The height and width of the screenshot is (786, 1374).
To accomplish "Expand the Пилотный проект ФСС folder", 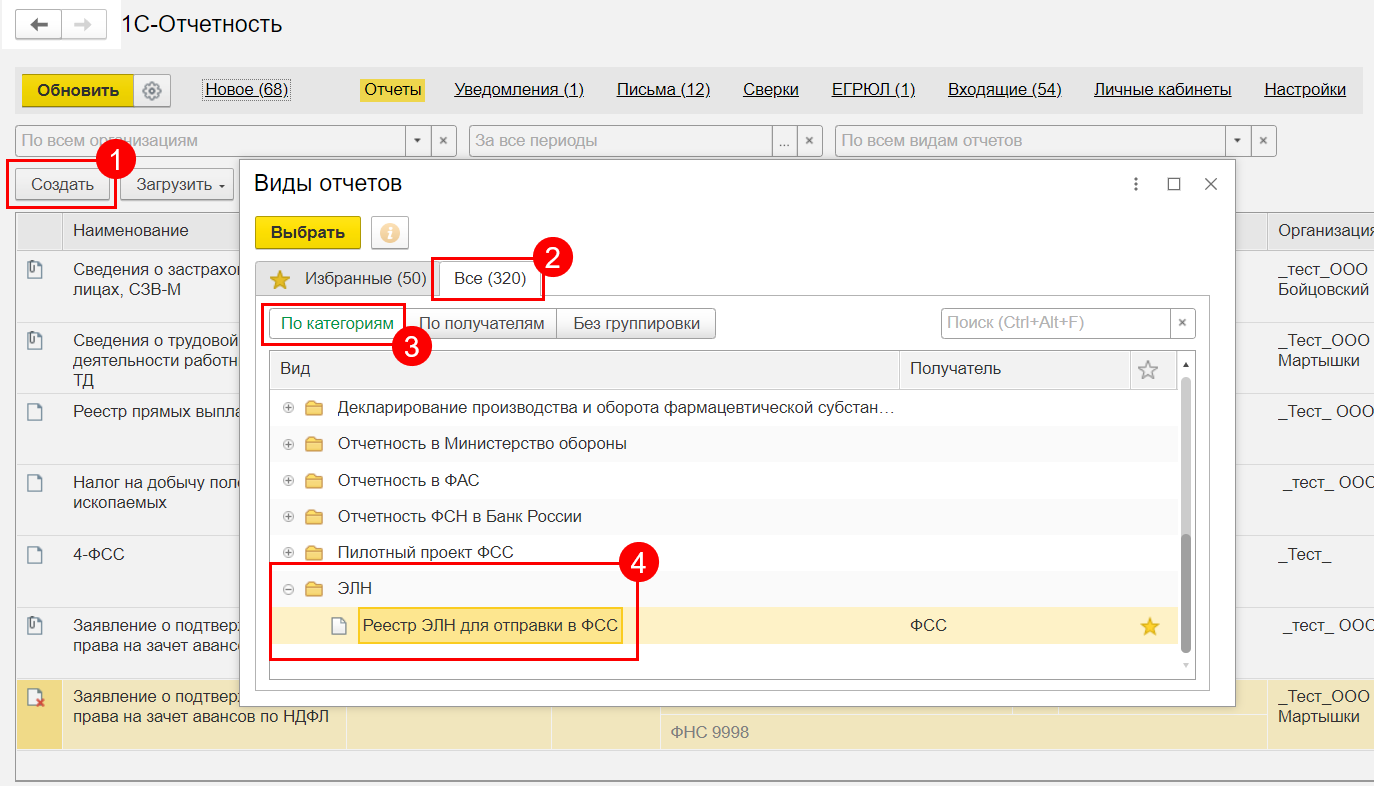I will tap(289, 553).
